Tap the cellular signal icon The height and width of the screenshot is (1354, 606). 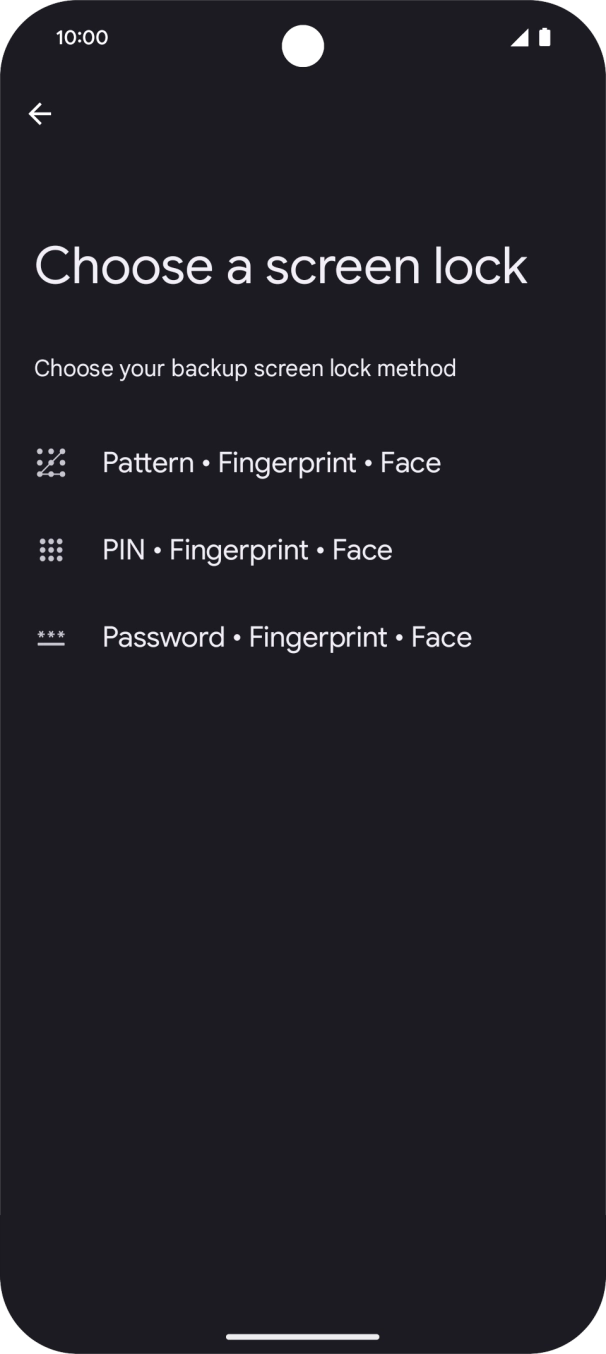tap(521, 37)
